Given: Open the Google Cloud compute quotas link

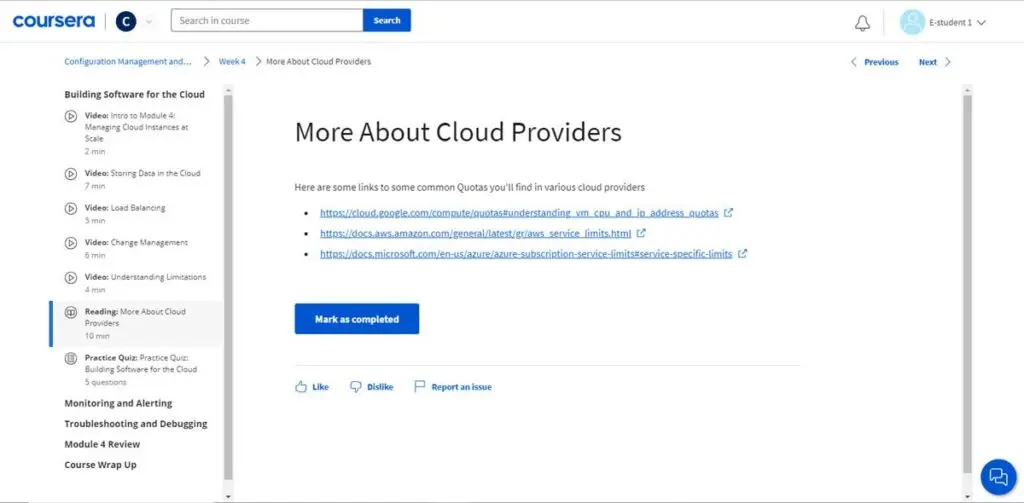Looking at the screenshot, I should 519,213.
